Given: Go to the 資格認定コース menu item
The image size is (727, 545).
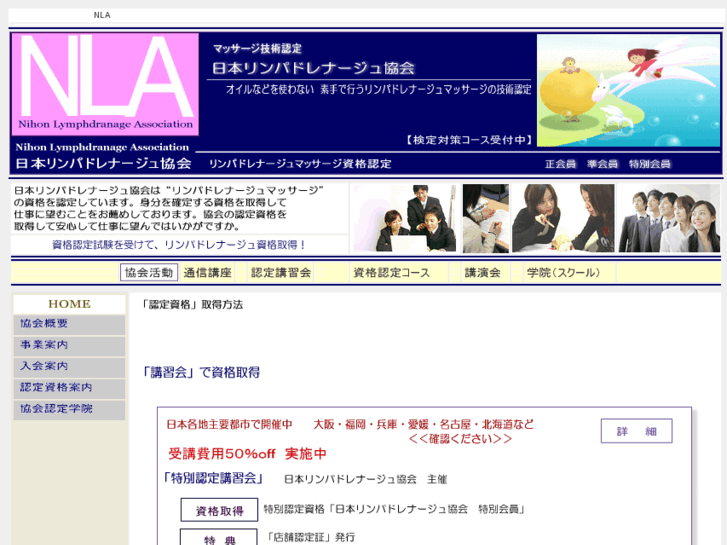Looking at the screenshot, I should 392,273.
